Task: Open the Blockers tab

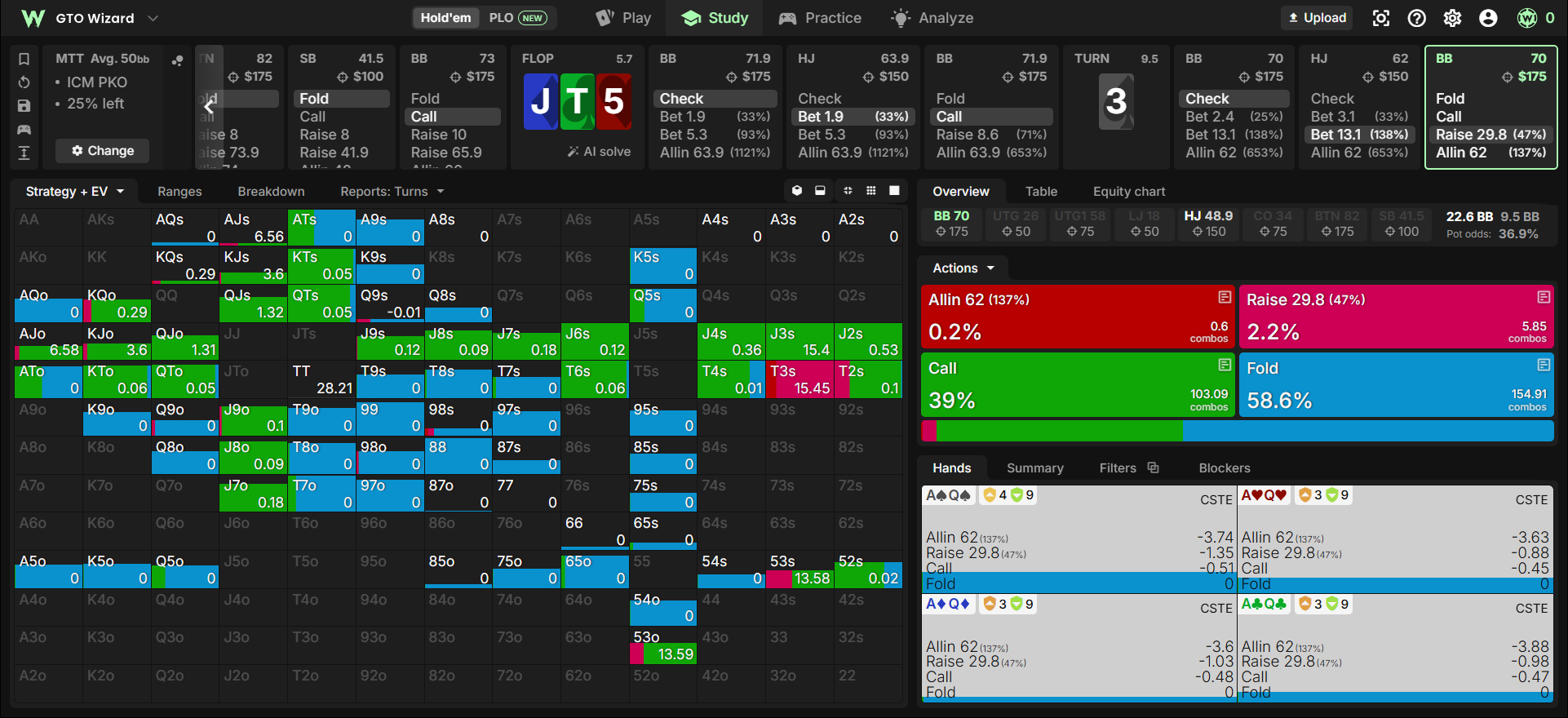Action: [x=1225, y=468]
